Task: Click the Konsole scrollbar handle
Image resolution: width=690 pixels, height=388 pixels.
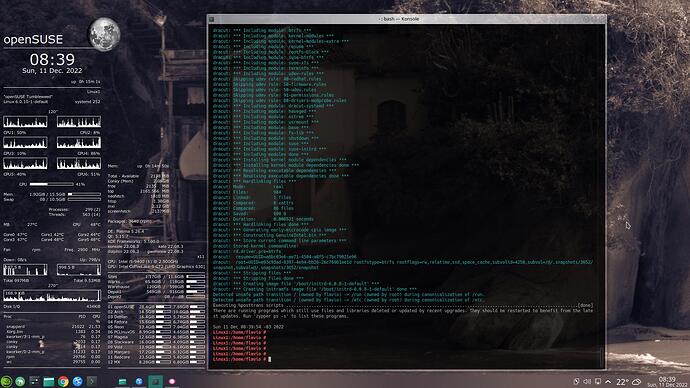Action: 602,356
